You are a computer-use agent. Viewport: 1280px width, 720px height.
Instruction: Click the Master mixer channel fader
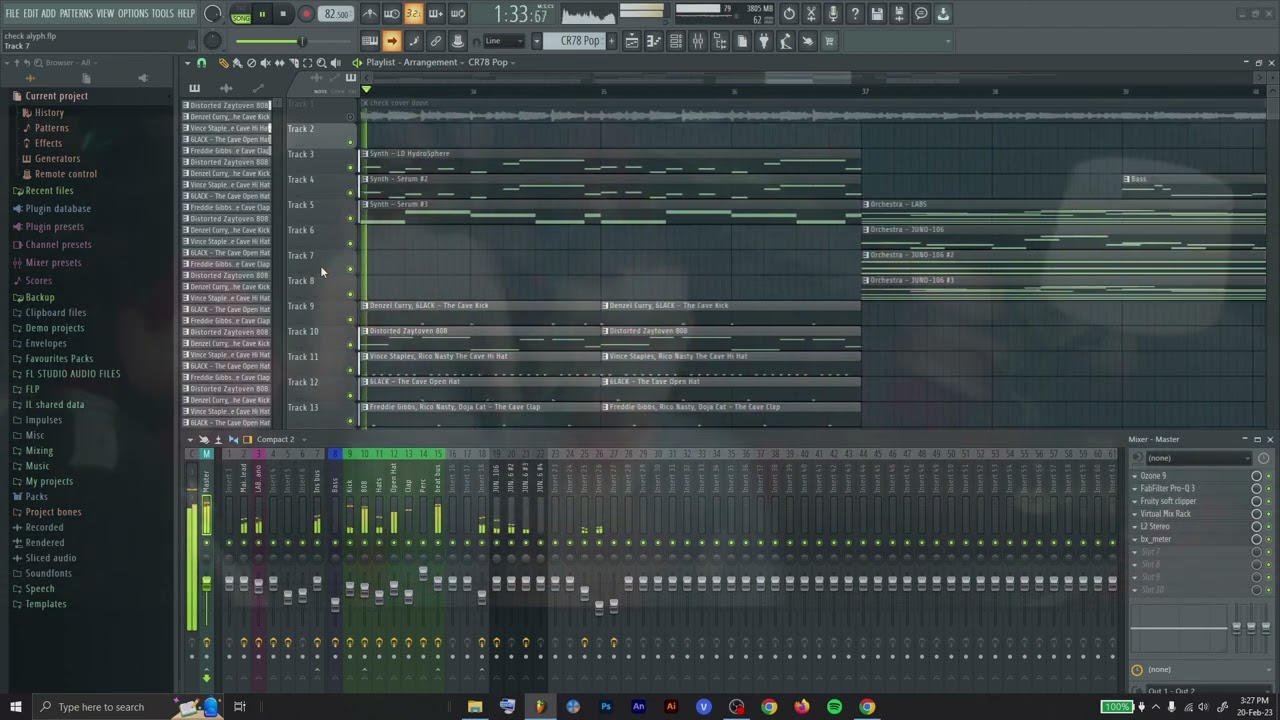(206, 583)
